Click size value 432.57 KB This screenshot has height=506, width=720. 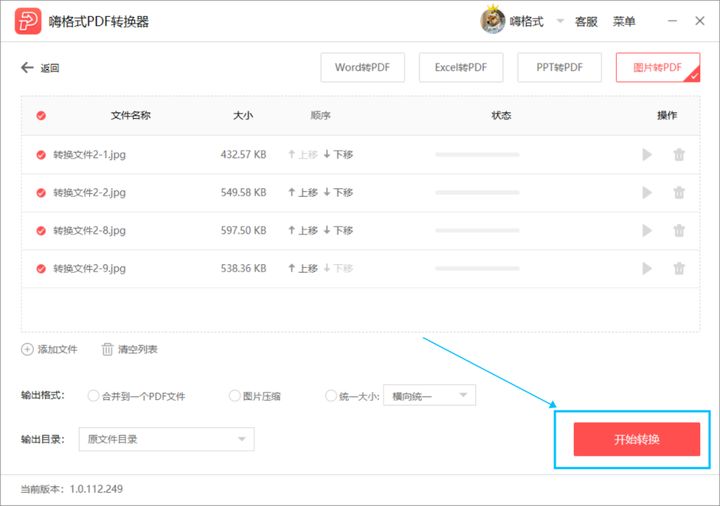pos(243,155)
